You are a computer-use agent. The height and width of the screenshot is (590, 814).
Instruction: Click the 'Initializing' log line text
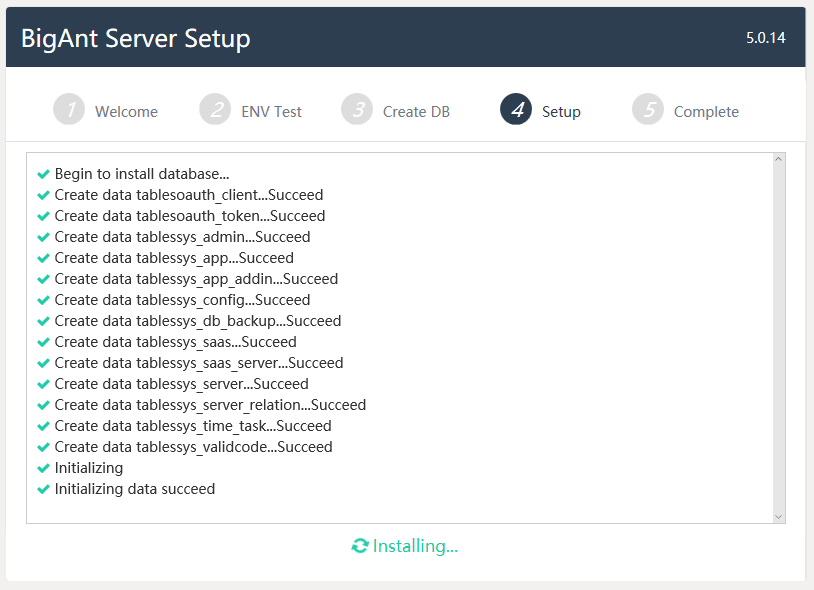click(x=89, y=468)
